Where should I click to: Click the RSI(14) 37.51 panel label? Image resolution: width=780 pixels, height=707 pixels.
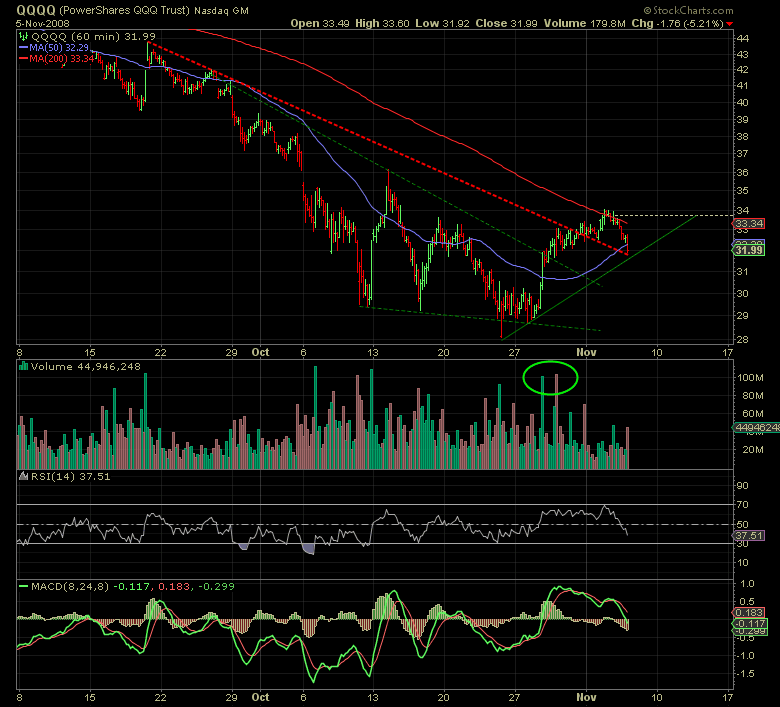71,477
